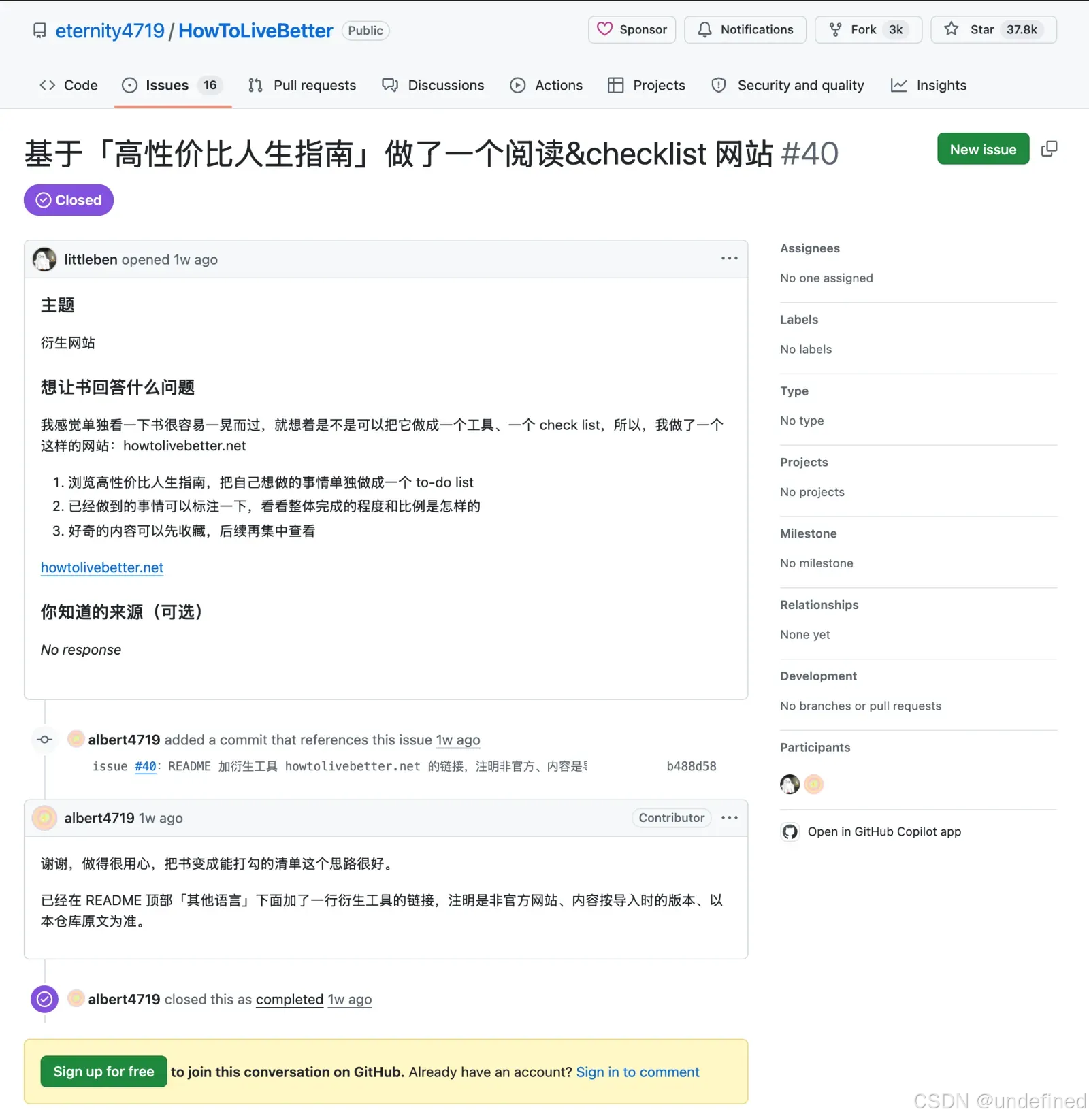Open options menu on littleben's post
The image size is (1089, 1120).
pyautogui.click(x=729, y=259)
